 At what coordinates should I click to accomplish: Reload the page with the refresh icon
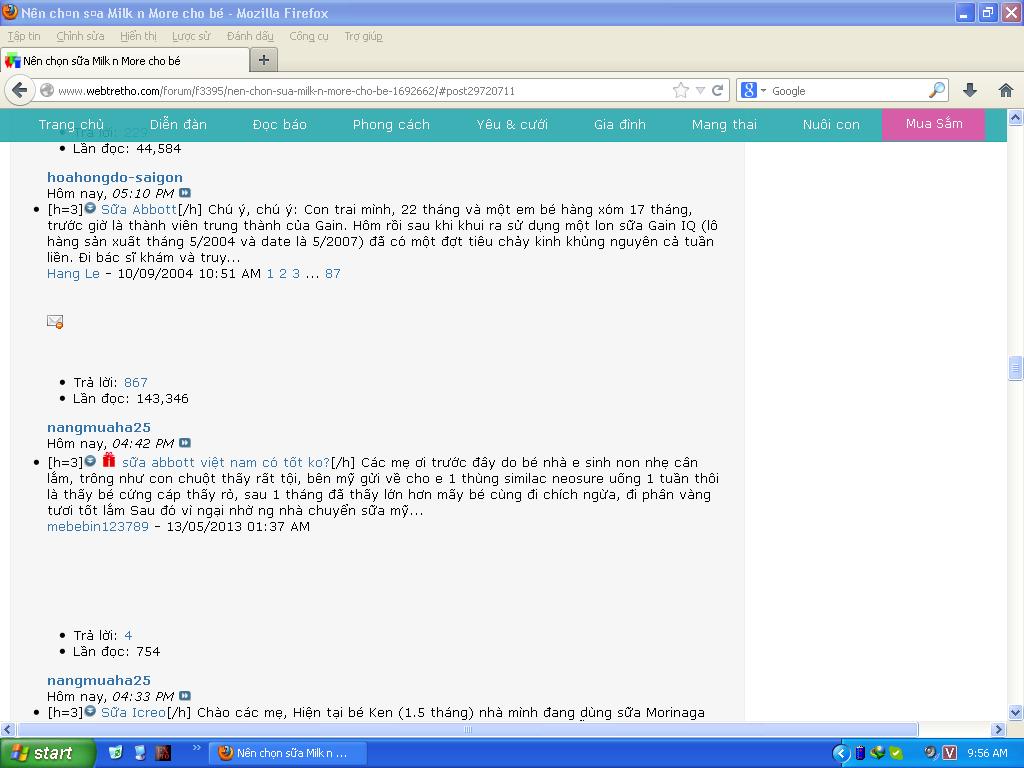pyautogui.click(x=718, y=90)
